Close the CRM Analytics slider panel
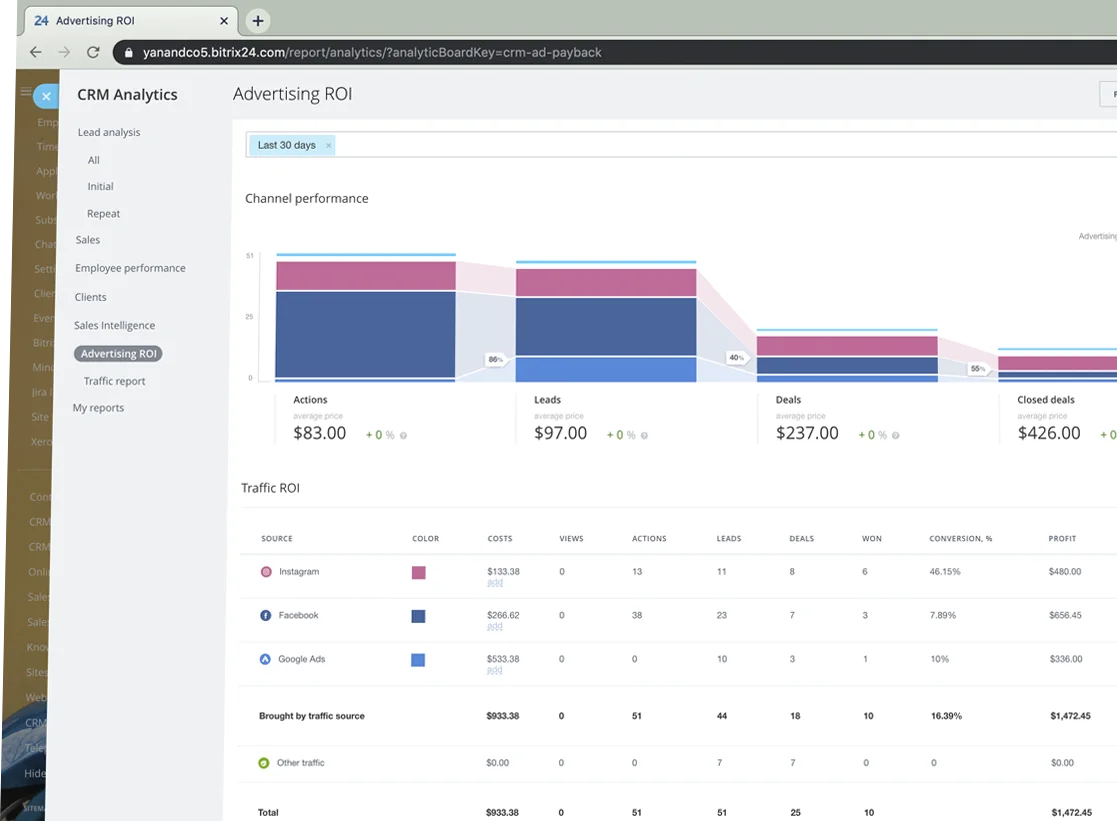 point(46,97)
